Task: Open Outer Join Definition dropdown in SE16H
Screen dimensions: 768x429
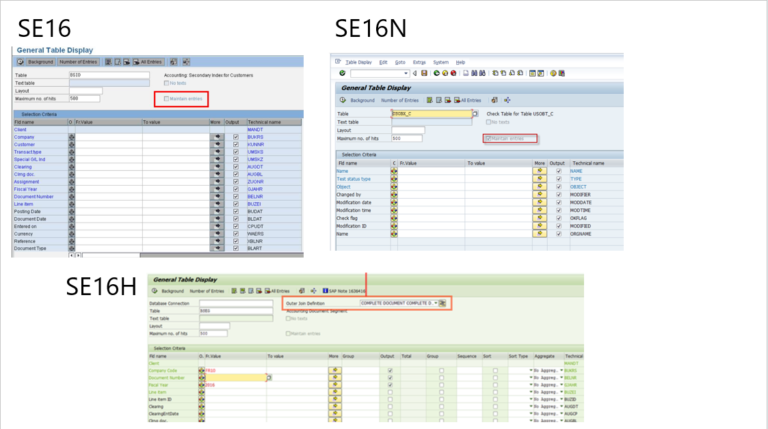Action: 435,303
